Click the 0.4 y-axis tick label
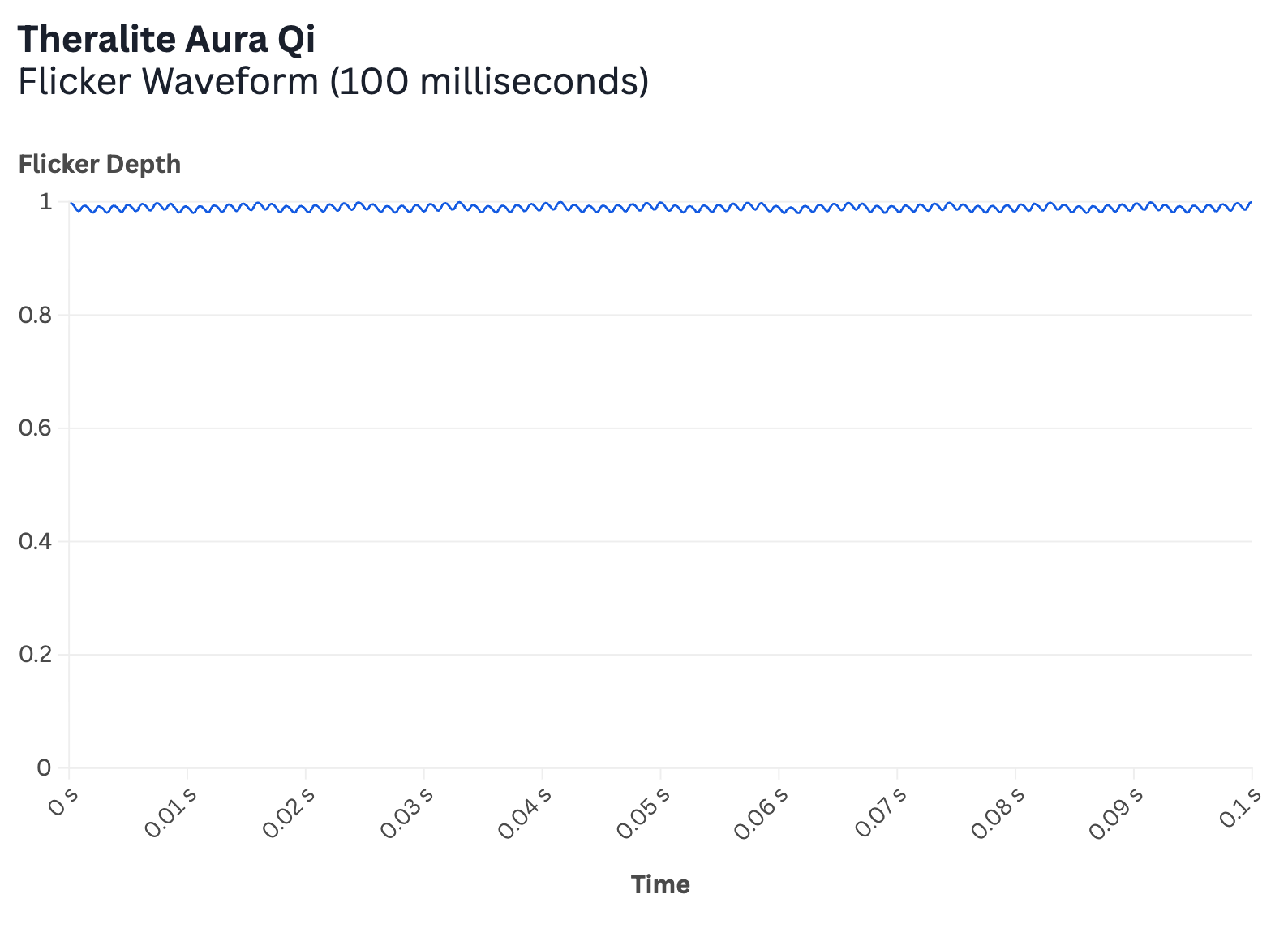Viewport: 1288px width, 933px height. (x=35, y=541)
